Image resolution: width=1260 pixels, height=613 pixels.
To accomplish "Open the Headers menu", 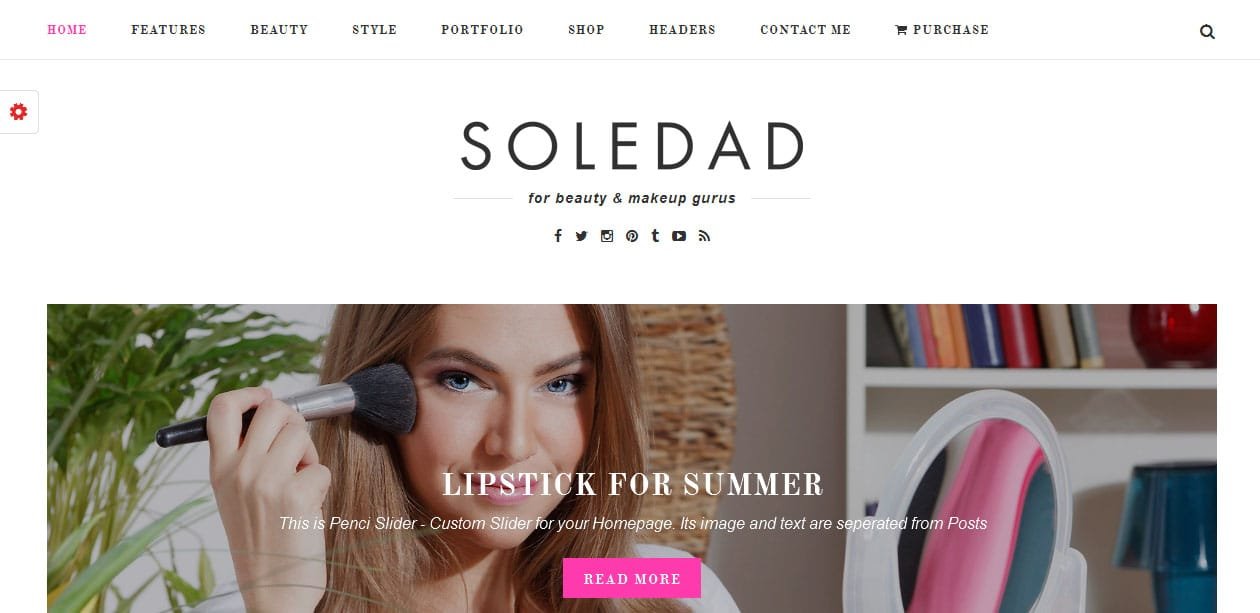I will point(682,30).
